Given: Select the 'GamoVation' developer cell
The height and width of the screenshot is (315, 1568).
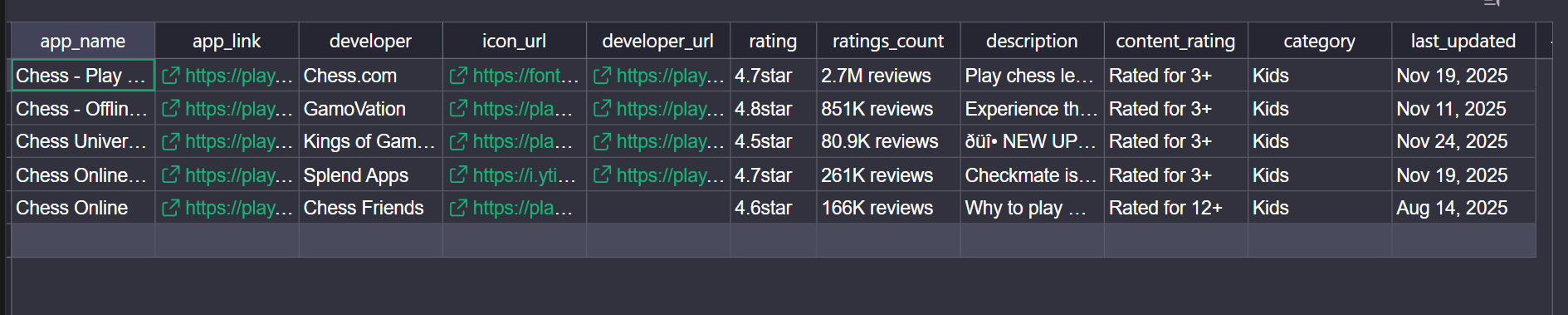Looking at the screenshot, I should 370,109.
